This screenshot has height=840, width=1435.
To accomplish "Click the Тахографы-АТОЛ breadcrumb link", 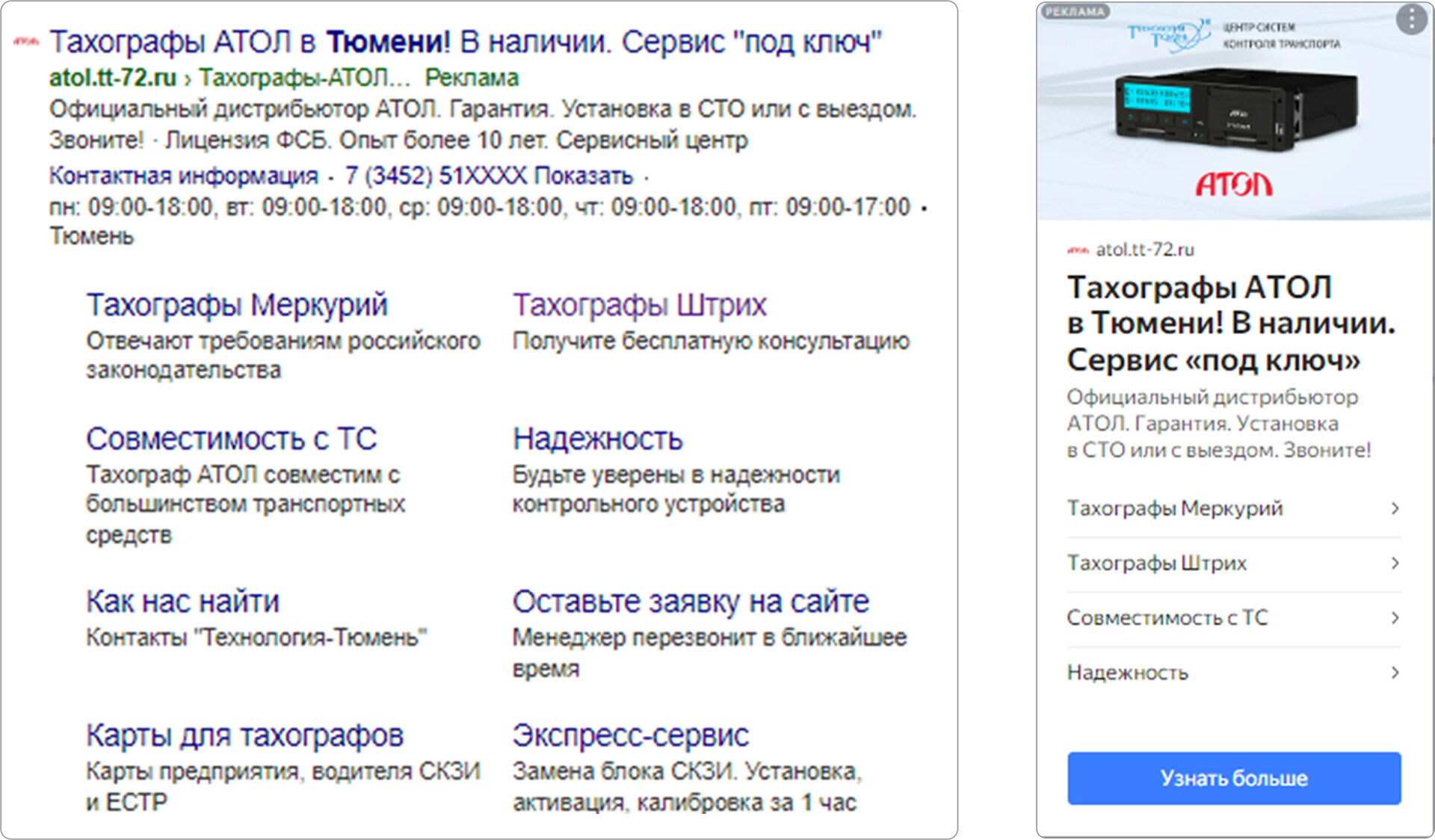I will 305,78.
